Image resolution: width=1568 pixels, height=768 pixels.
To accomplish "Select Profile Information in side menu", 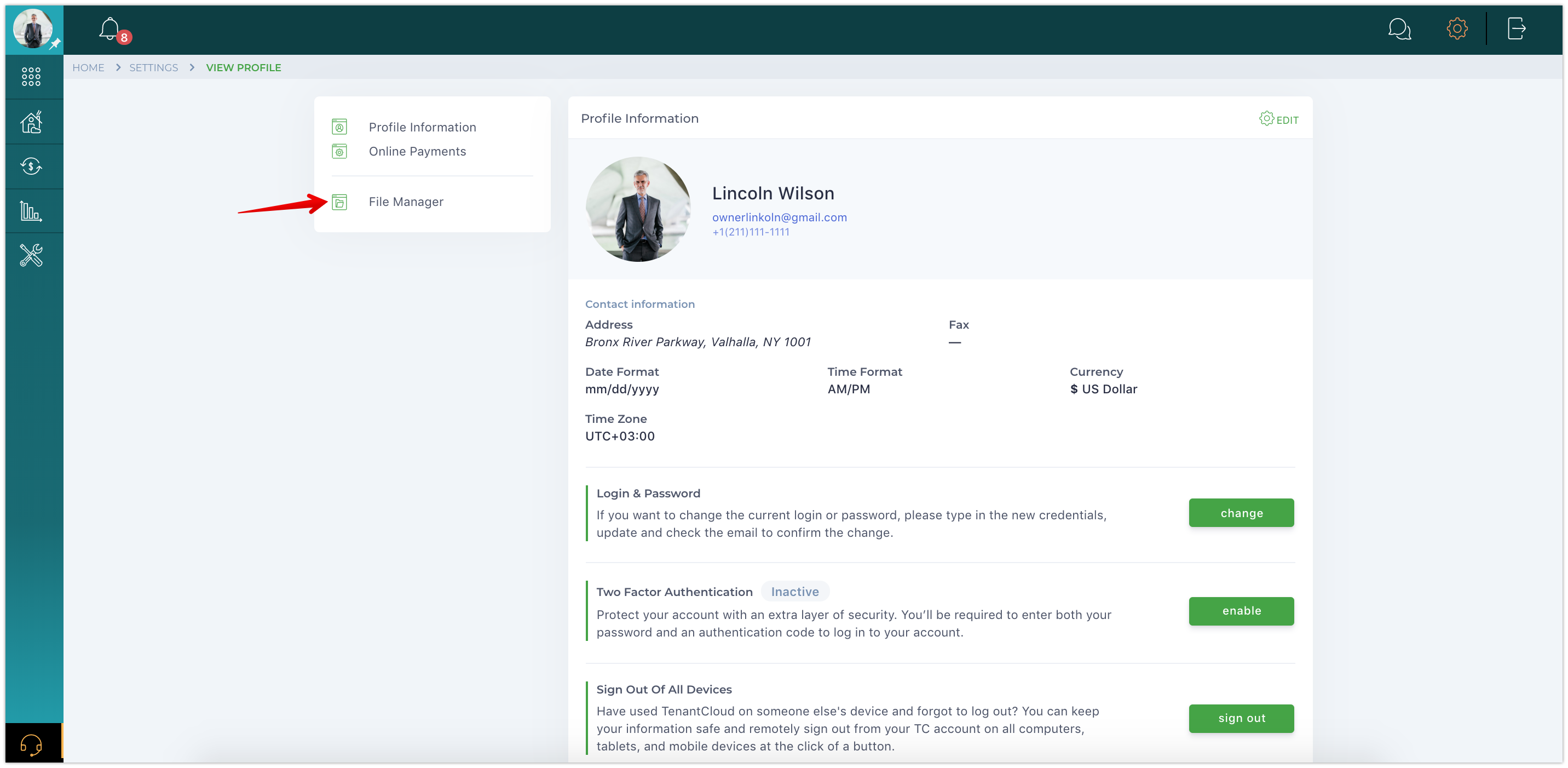I will click(x=422, y=127).
